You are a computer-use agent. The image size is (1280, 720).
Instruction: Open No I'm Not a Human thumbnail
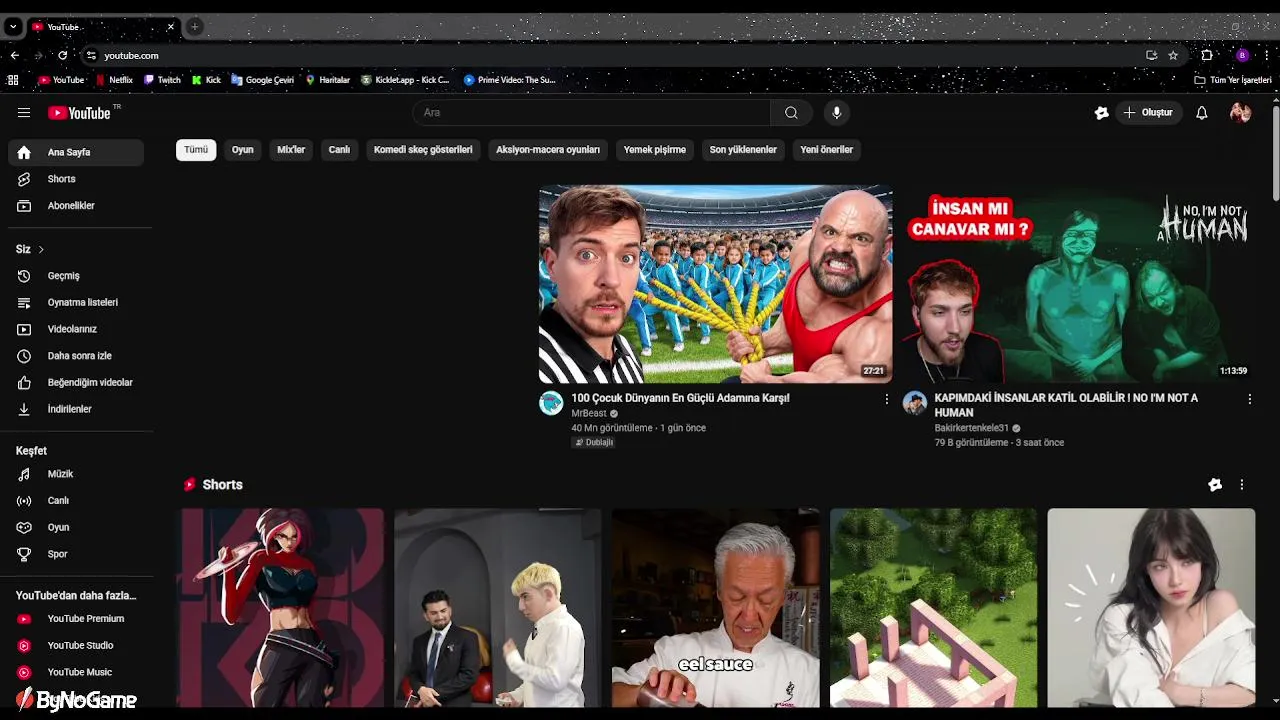tap(1079, 284)
